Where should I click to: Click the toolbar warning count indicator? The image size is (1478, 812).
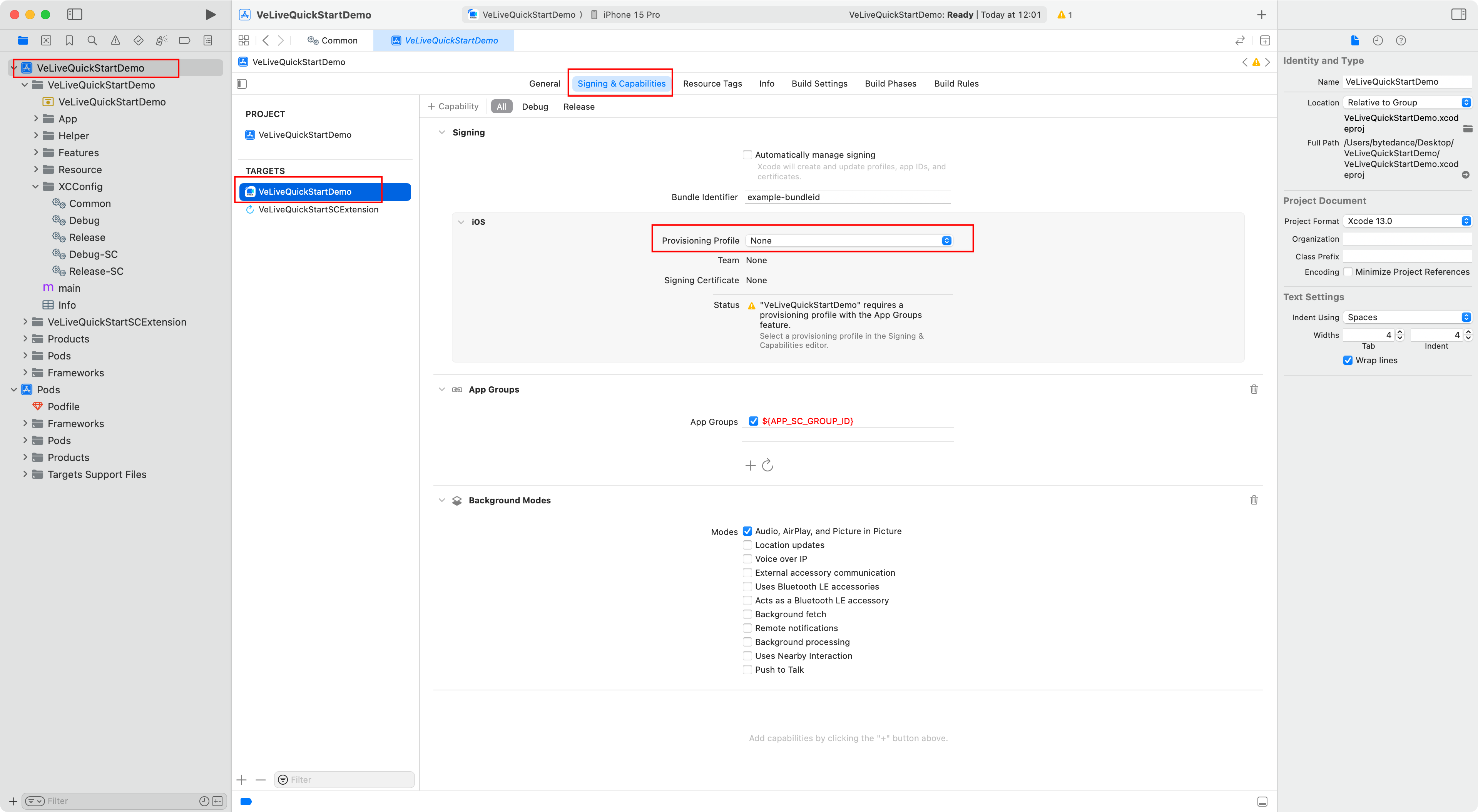click(1065, 14)
